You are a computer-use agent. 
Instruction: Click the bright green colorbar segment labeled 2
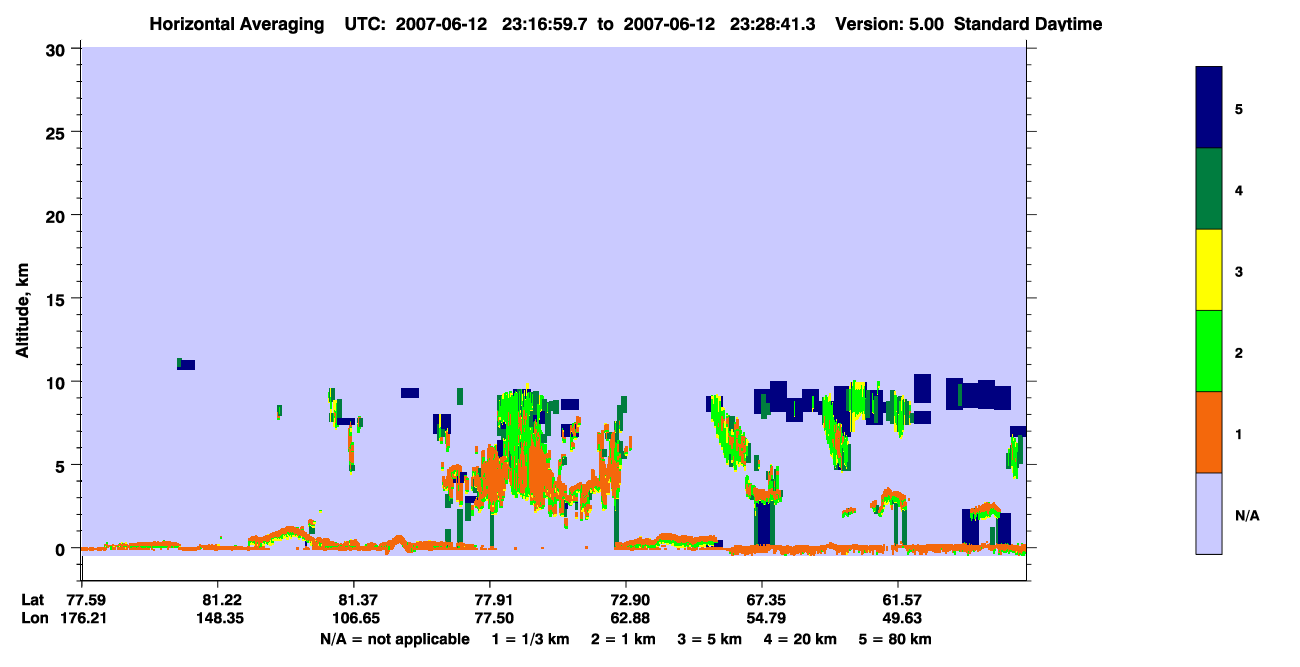1208,351
